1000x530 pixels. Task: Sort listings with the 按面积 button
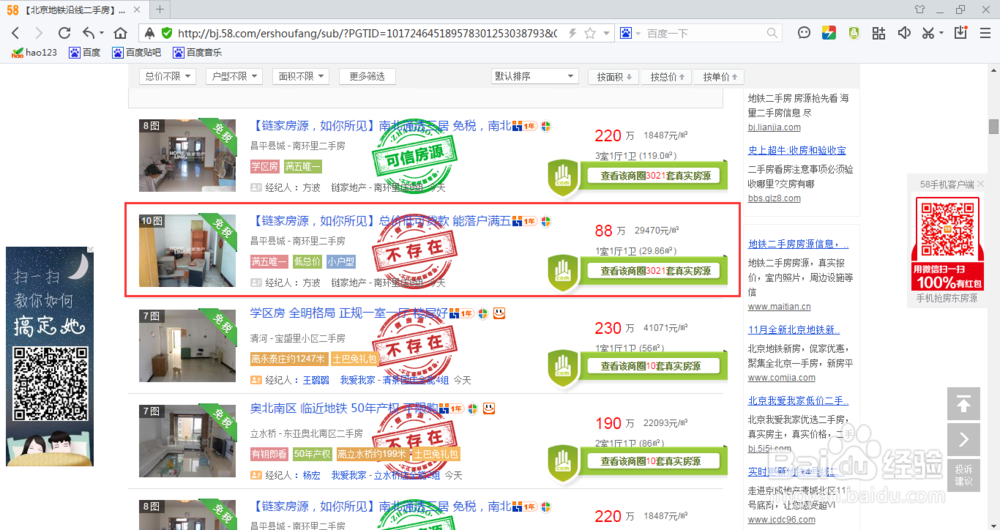click(x=614, y=77)
